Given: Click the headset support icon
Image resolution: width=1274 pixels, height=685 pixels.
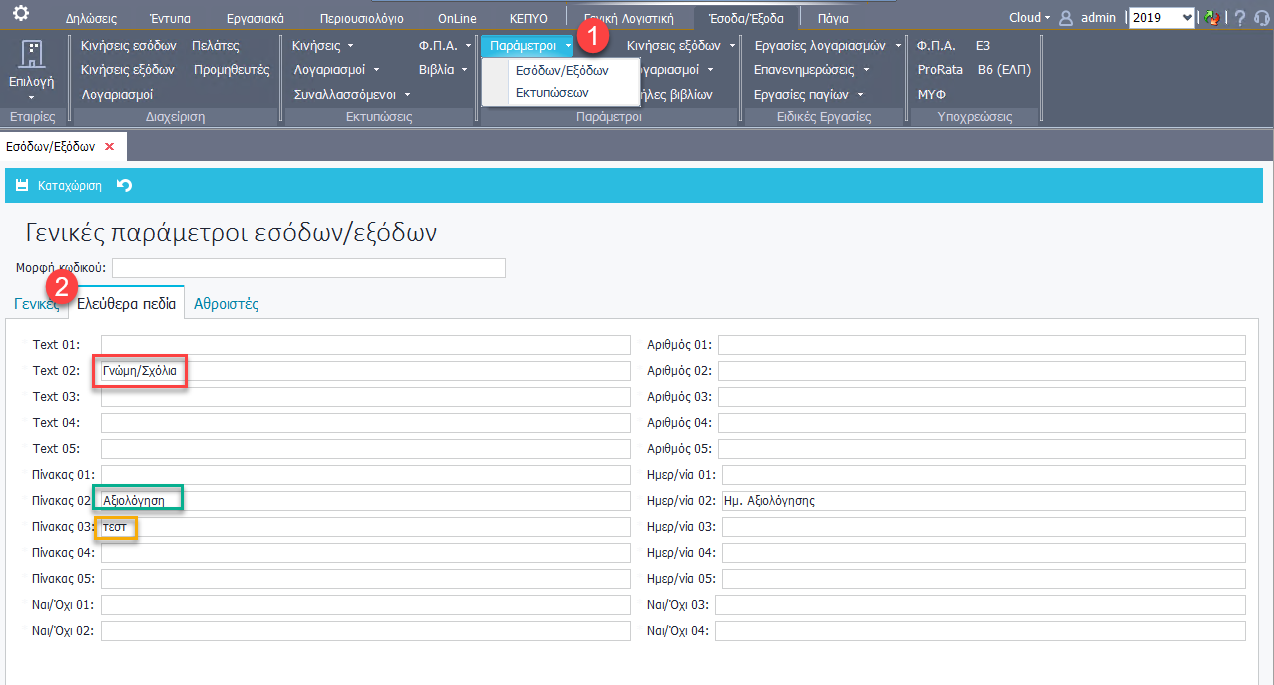Looking at the screenshot, I should point(1261,18).
